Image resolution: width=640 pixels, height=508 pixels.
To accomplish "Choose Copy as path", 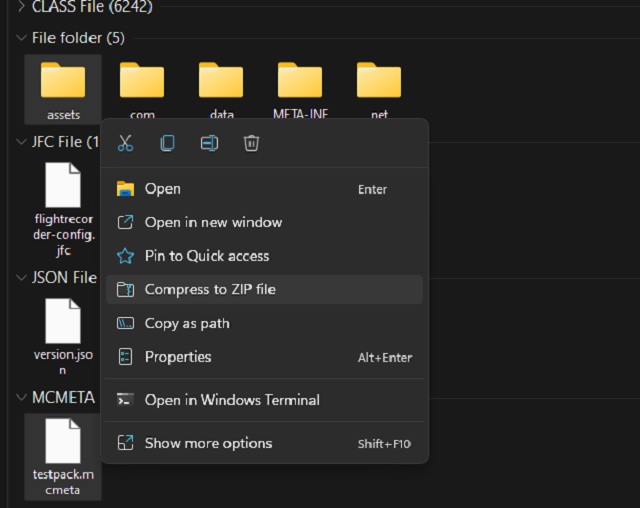I will point(187,323).
